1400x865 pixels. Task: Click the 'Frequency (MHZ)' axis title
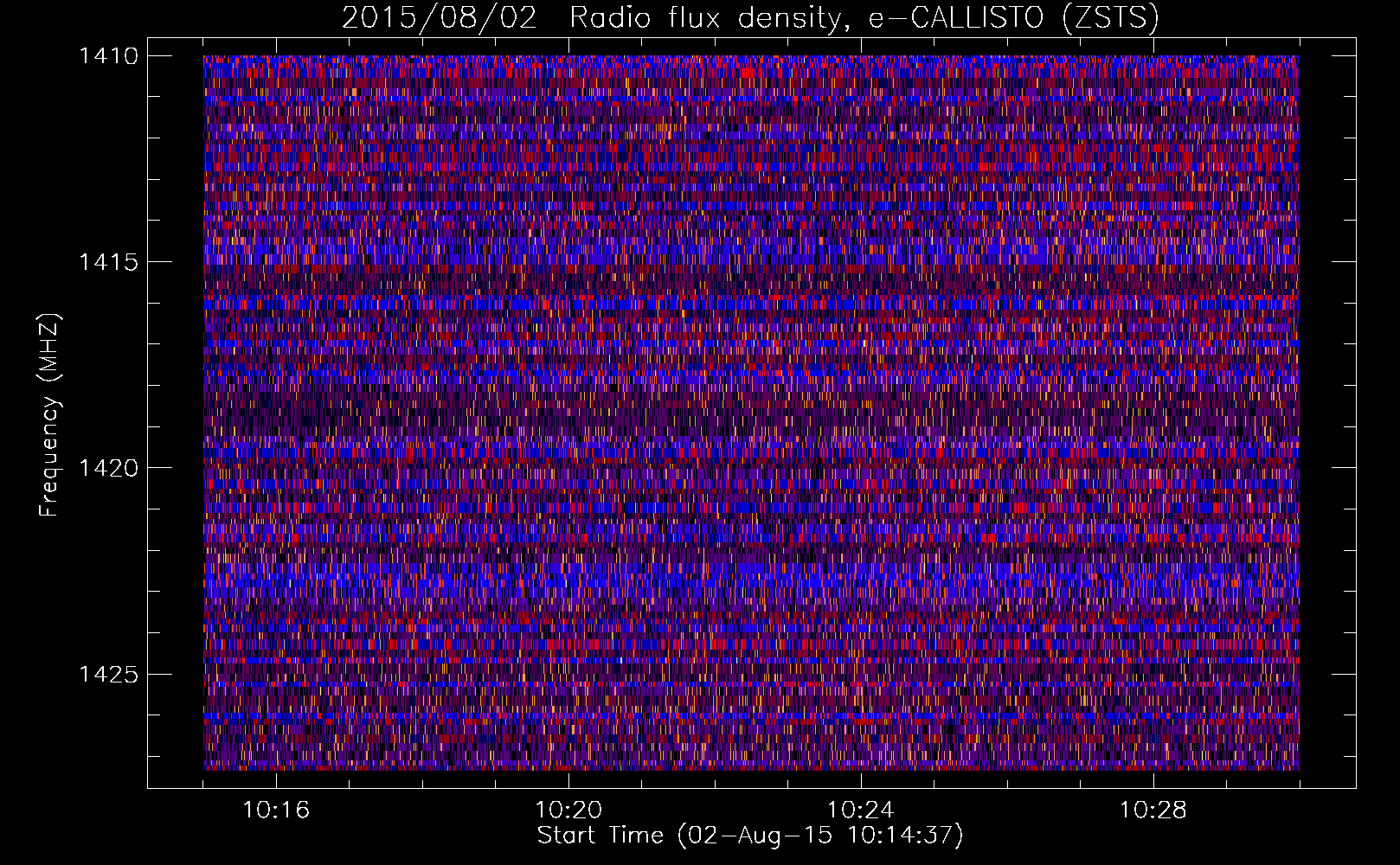click(x=49, y=415)
